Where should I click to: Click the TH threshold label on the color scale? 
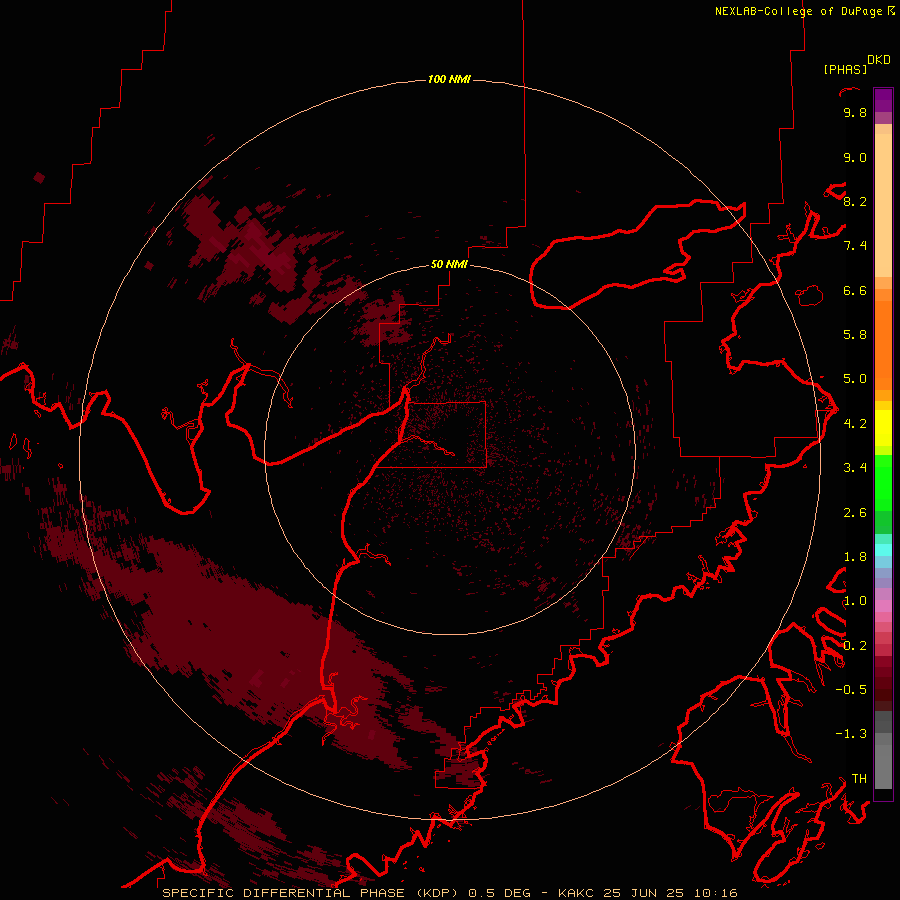[859, 779]
